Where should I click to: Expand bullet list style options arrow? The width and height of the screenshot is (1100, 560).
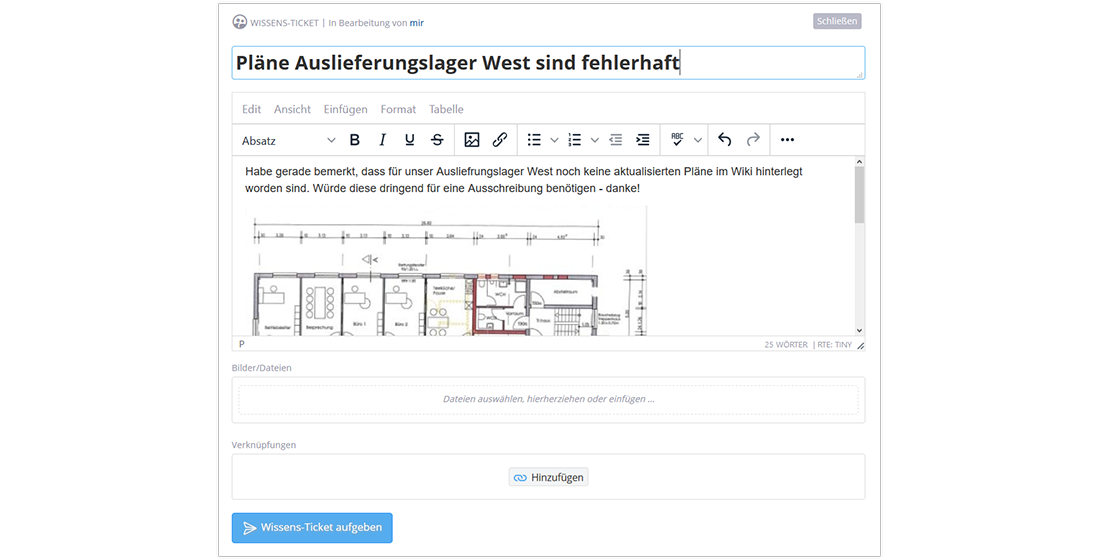point(554,140)
